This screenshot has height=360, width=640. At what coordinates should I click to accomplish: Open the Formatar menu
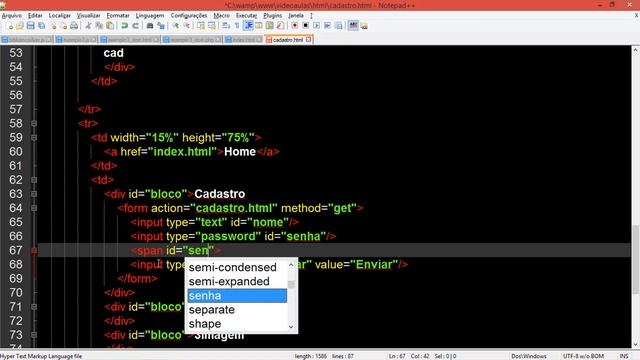click(118, 16)
